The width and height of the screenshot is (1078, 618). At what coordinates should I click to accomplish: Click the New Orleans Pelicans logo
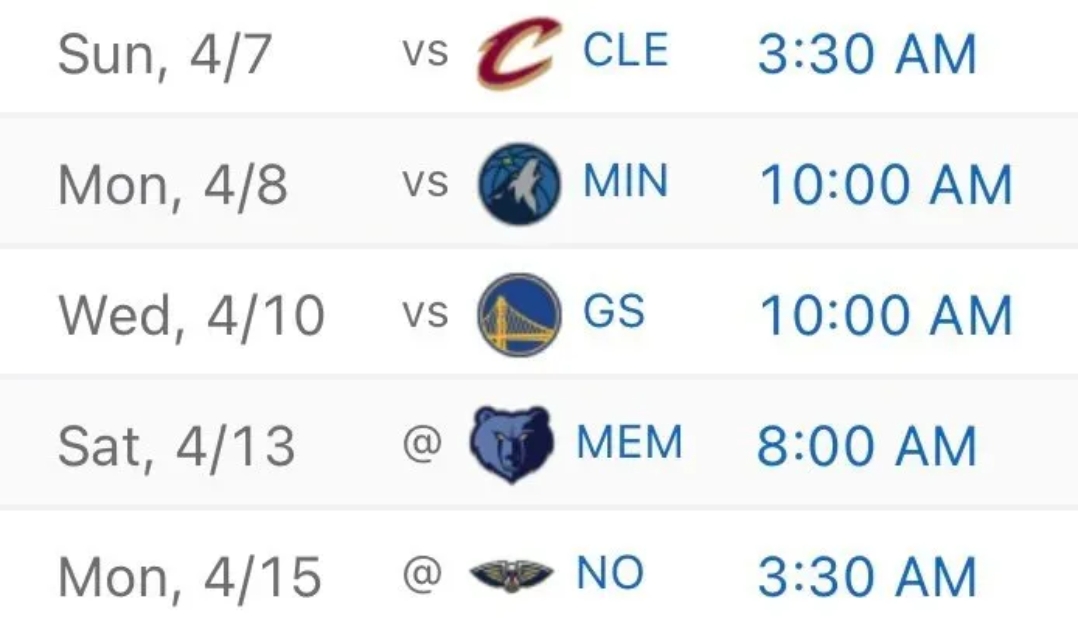512,575
